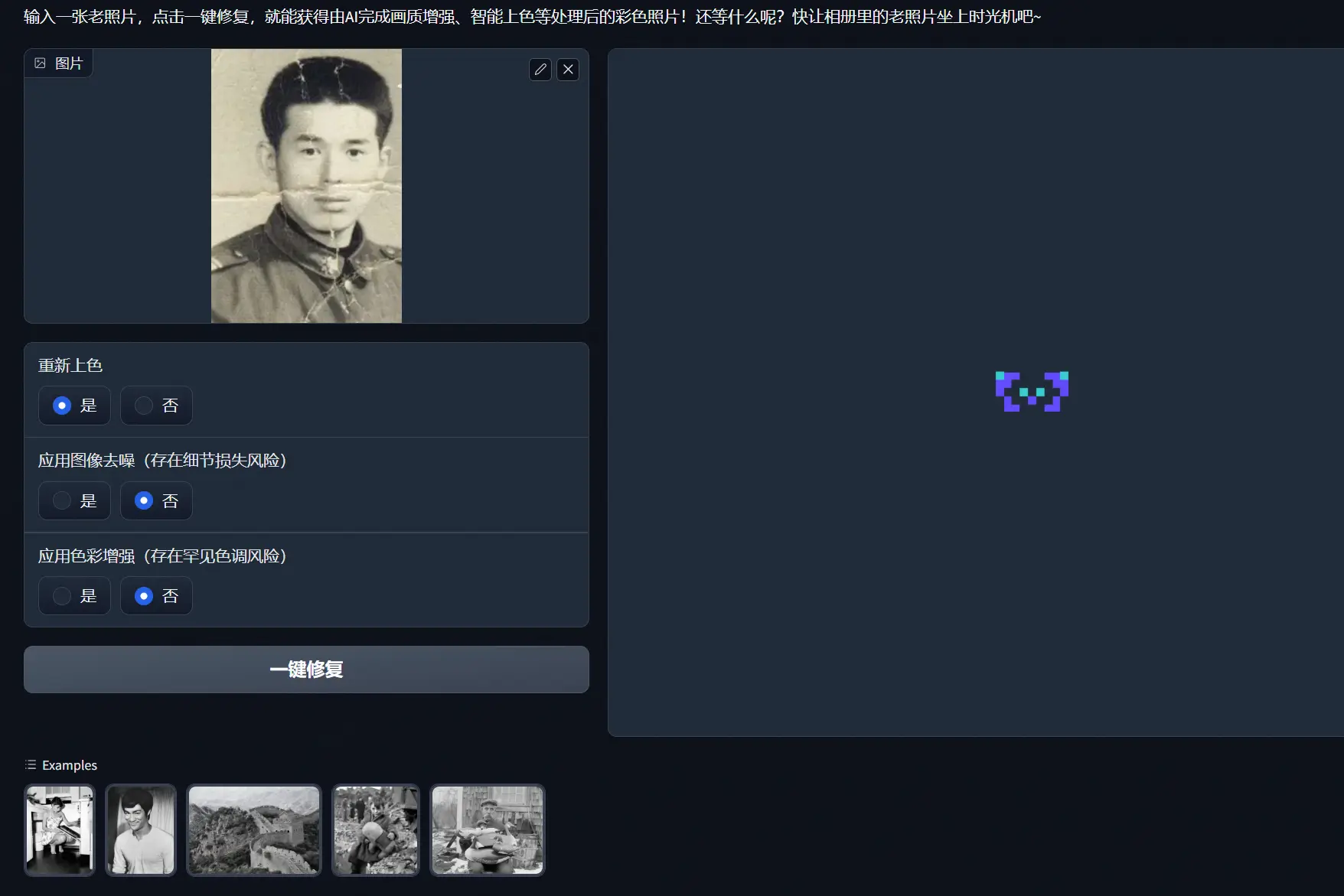Load the smiling man portrait example
This screenshot has width=1344, height=896.
pyautogui.click(x=141, y=830)
